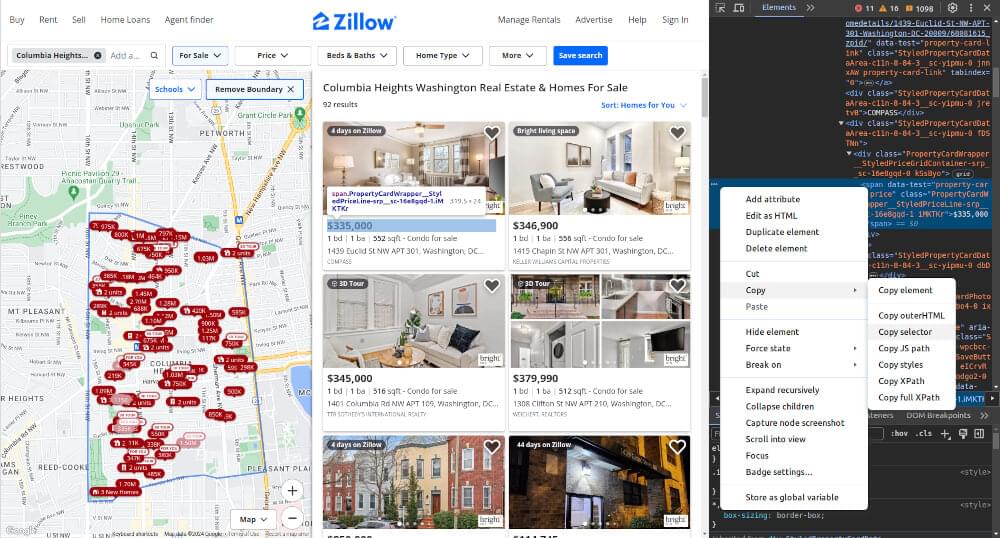Open the DevTools three-dot customize menu

point(971,8)
